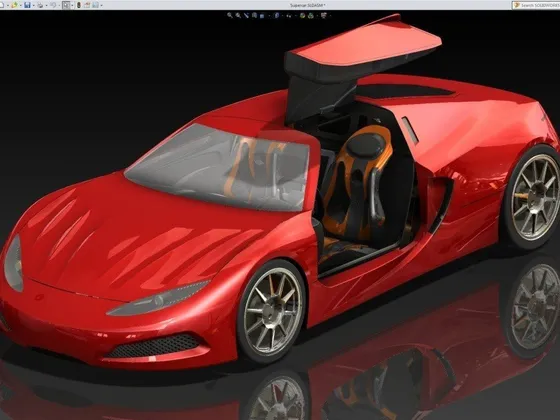Viewport: 560px width, 420px height.
Task: Activate the Select cursor tool
Action: pyautogui.click(x=66, y=5)
